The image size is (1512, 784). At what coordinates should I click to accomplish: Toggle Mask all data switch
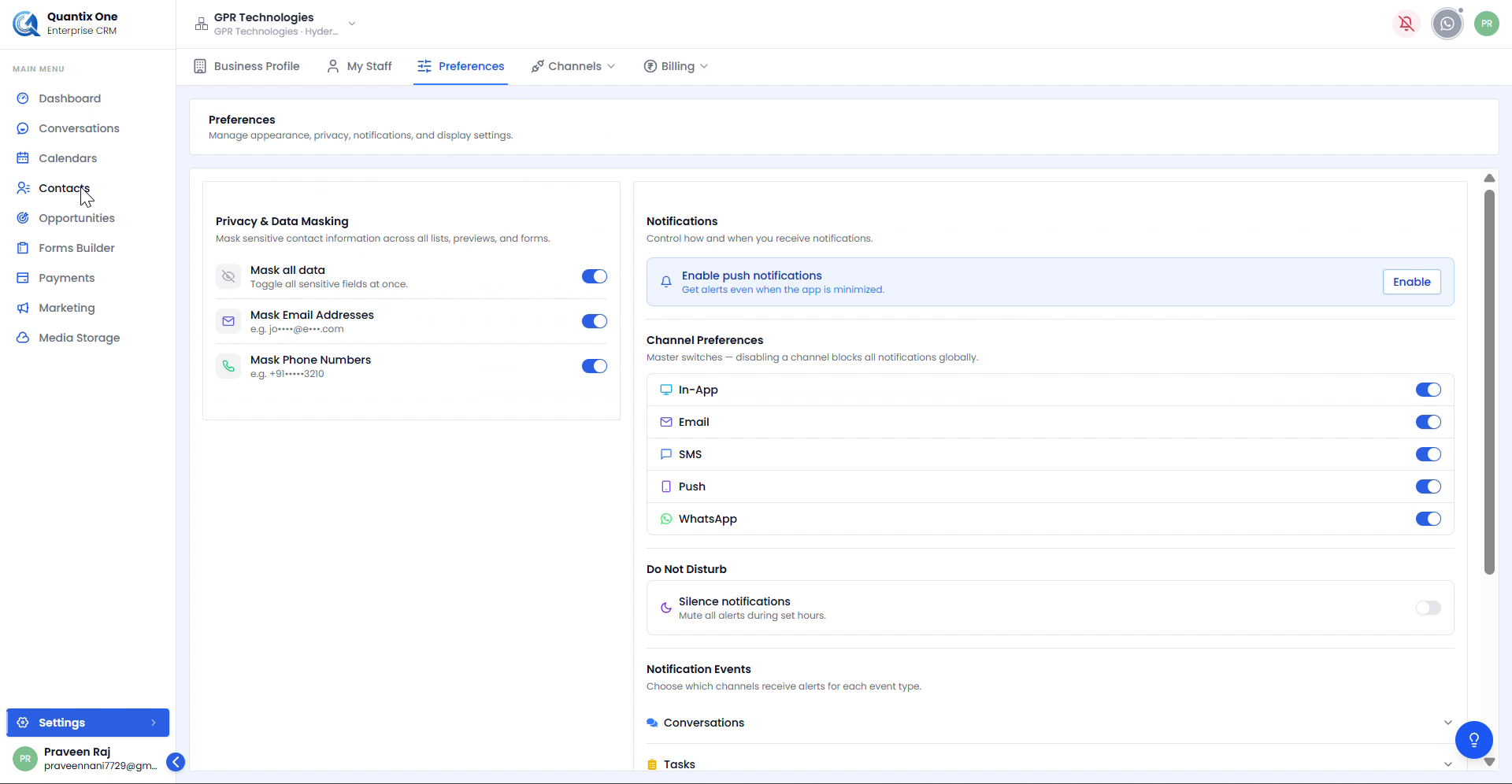tap(595, 276)
